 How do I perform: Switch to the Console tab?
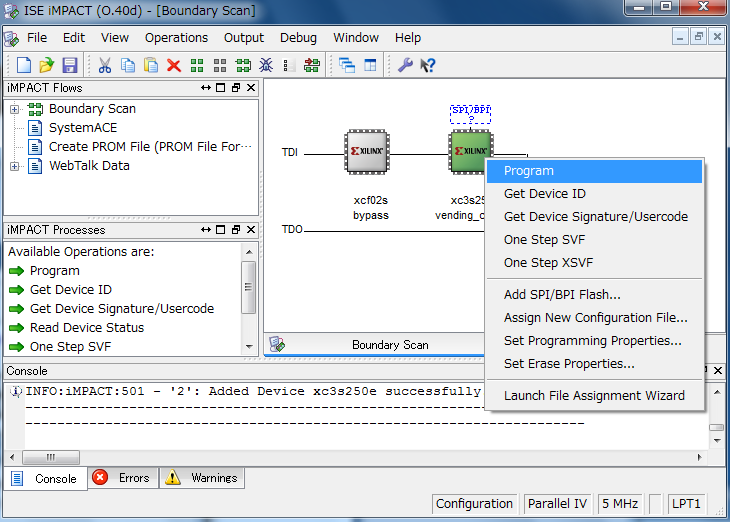point(45,479)
